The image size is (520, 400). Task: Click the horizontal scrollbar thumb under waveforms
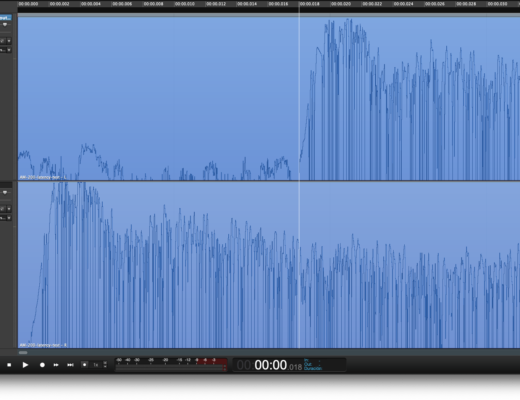tap(23, 353)
